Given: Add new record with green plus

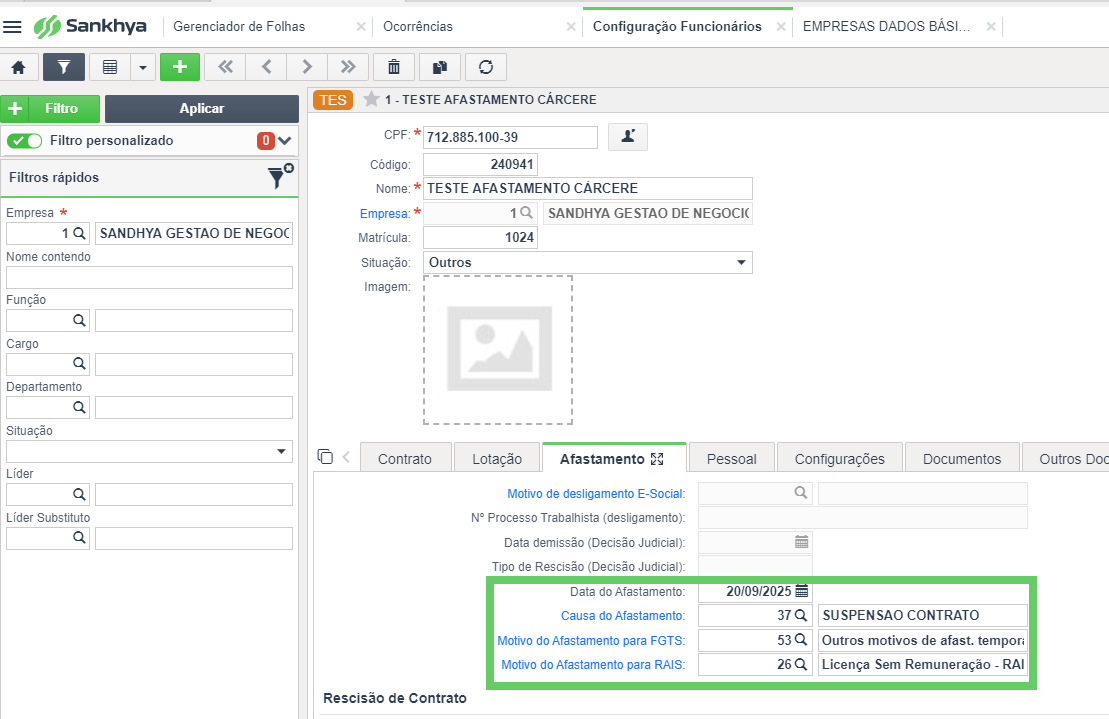Looking at the screenshot, I should coord(180,67).
